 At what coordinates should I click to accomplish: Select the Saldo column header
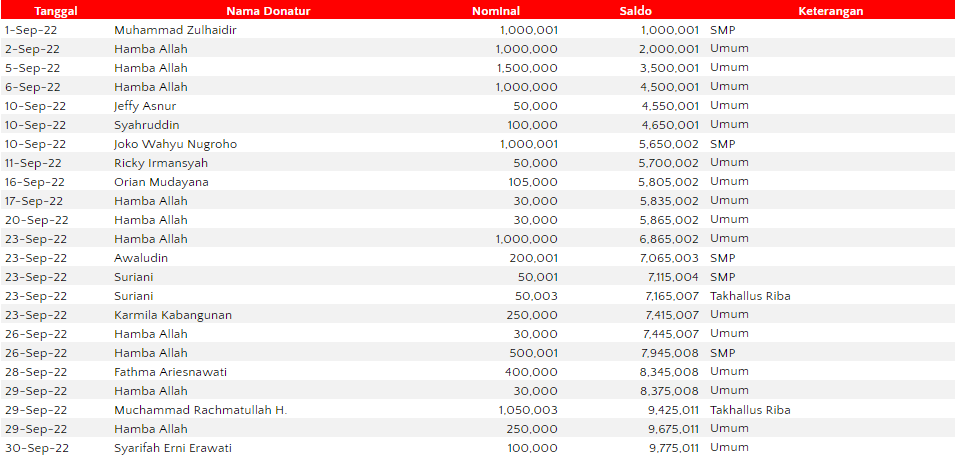coord(637,11)
